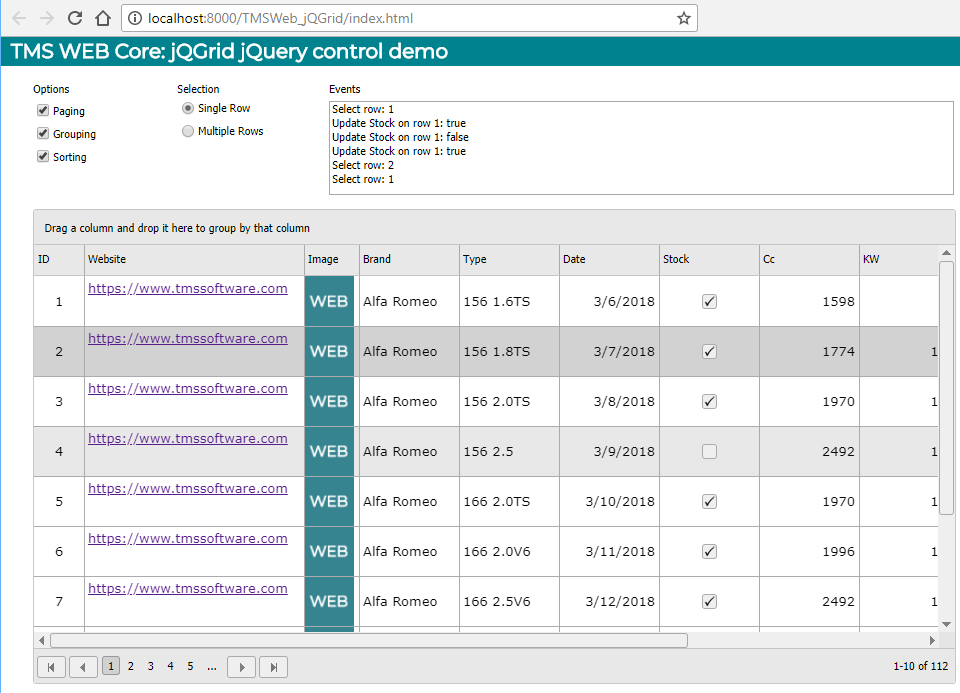
Task: Sort by Date column header
Action: (x=609, y=260)
